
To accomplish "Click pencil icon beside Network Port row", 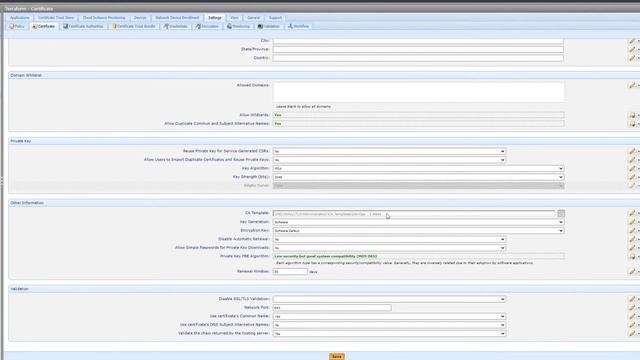I will coord(632,307).
